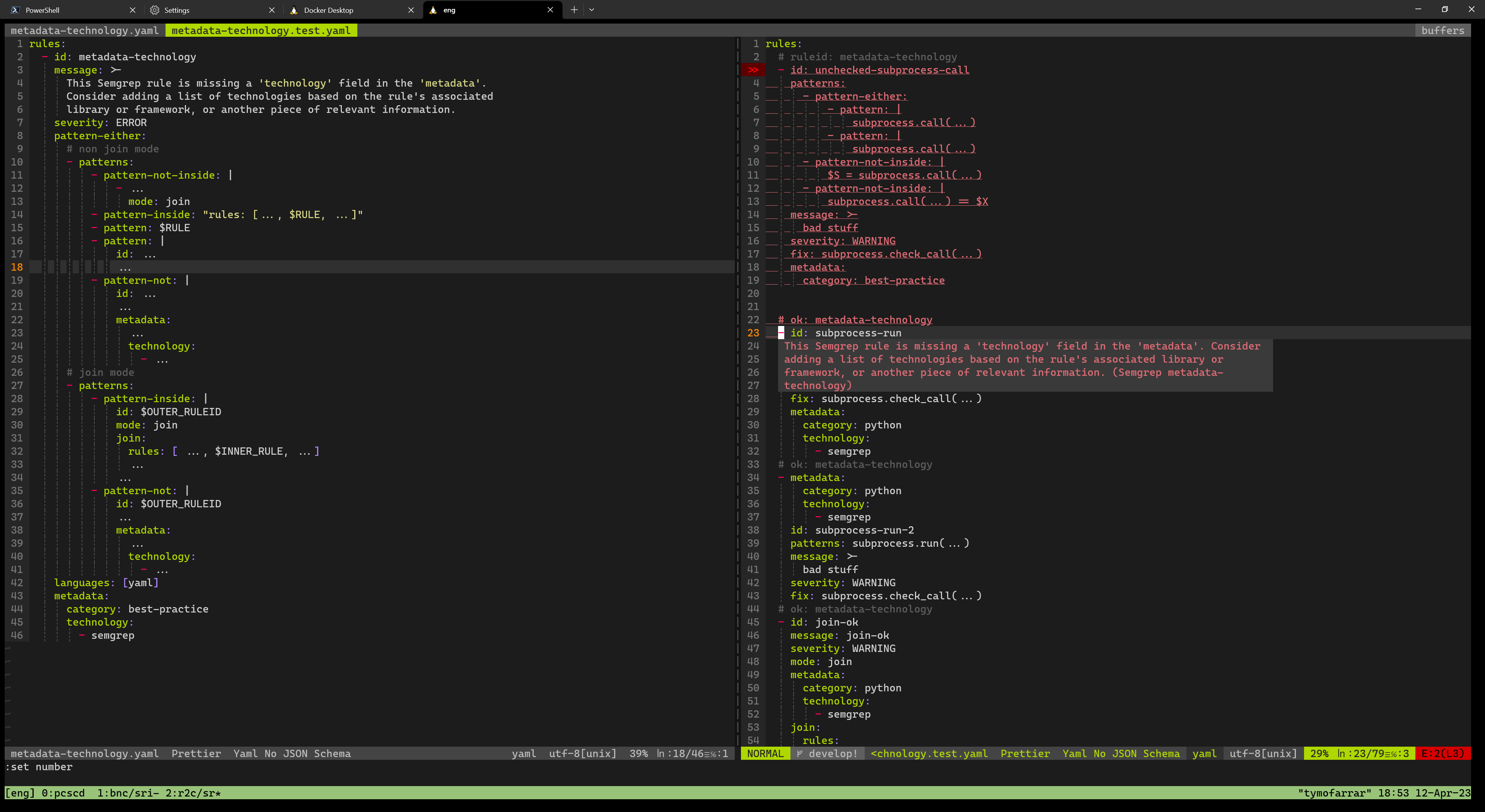Screen dimensions: 1485x812
Task: Click 'id: unchecked-subprocess-call' in right pane
Action: 880,70
